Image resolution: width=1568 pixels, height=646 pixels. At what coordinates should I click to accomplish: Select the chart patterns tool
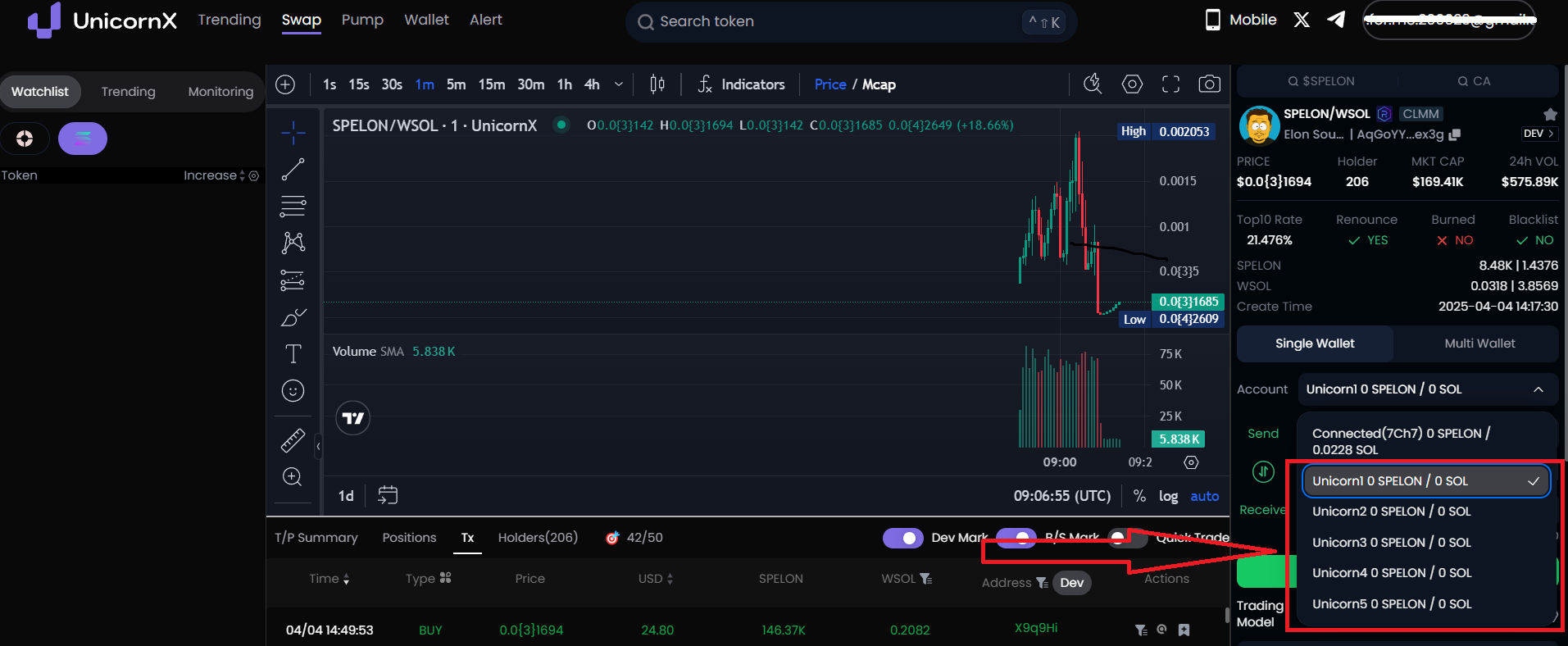point(293,242)
